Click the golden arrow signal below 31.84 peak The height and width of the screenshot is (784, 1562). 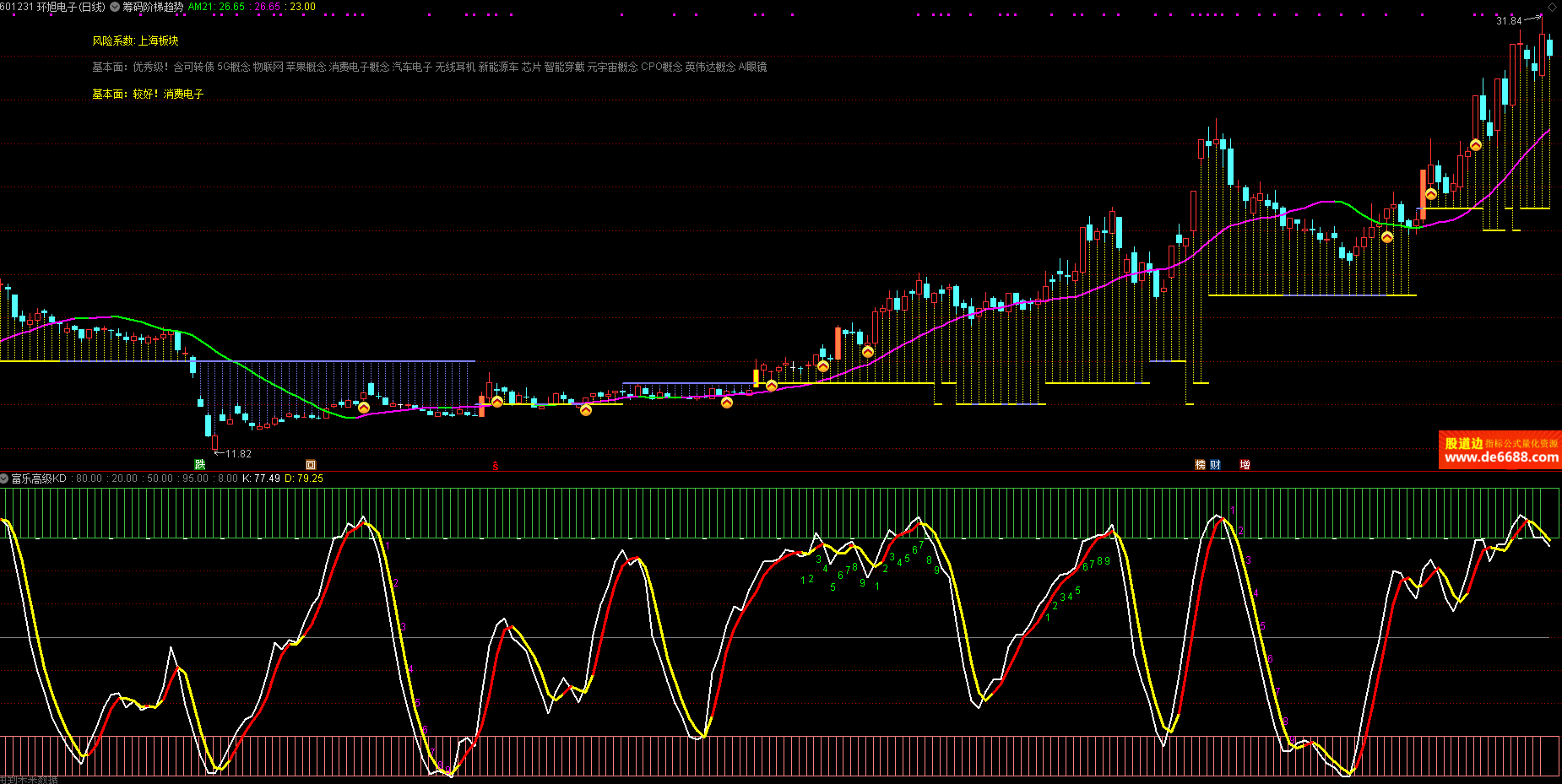tap(1476, 145)
